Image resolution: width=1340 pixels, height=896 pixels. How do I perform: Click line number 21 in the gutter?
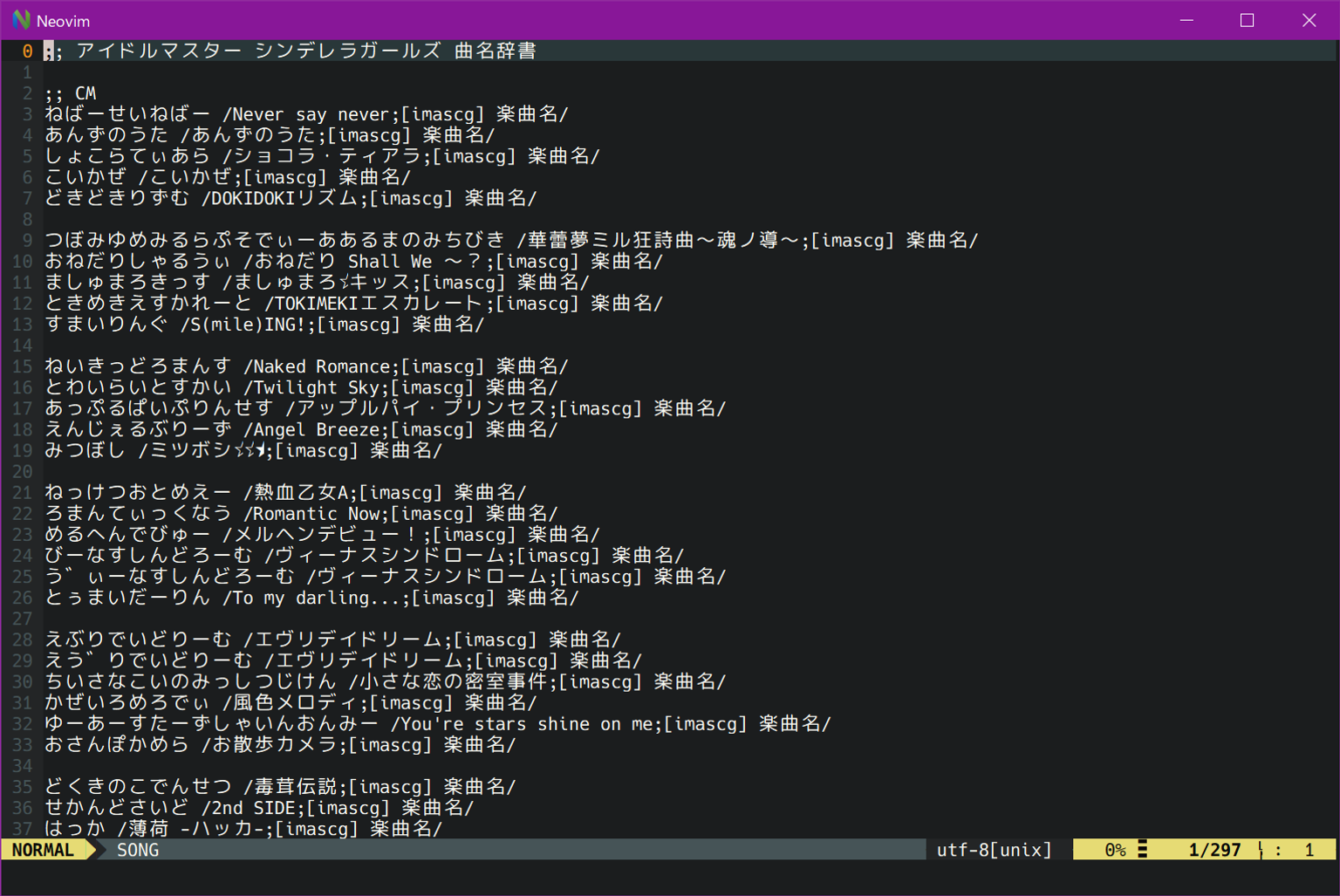coord(23,492)
